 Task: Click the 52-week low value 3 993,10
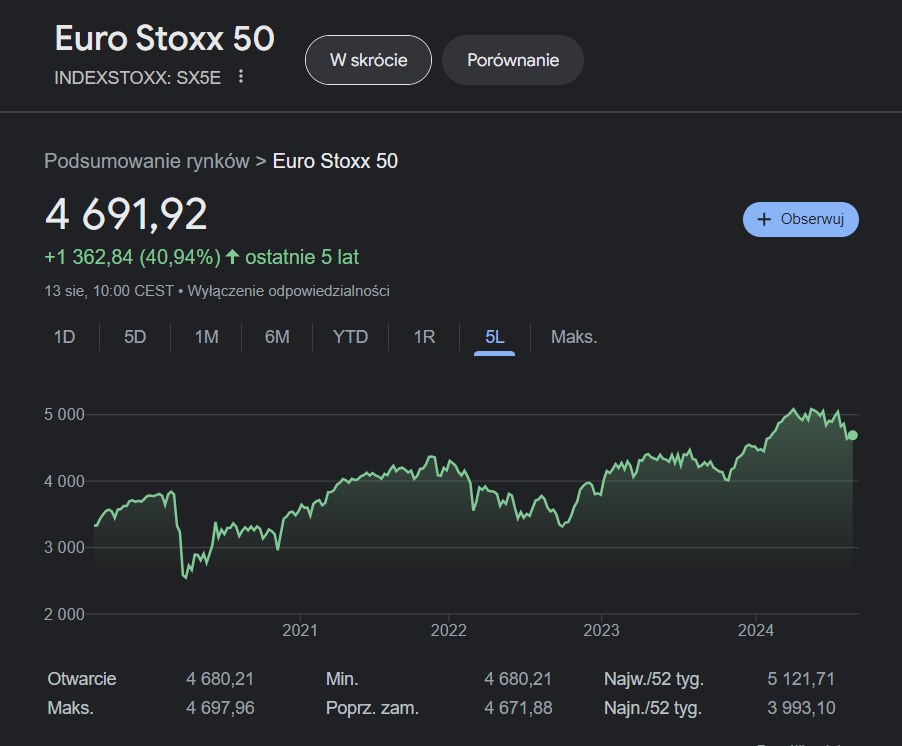(801, 708)
